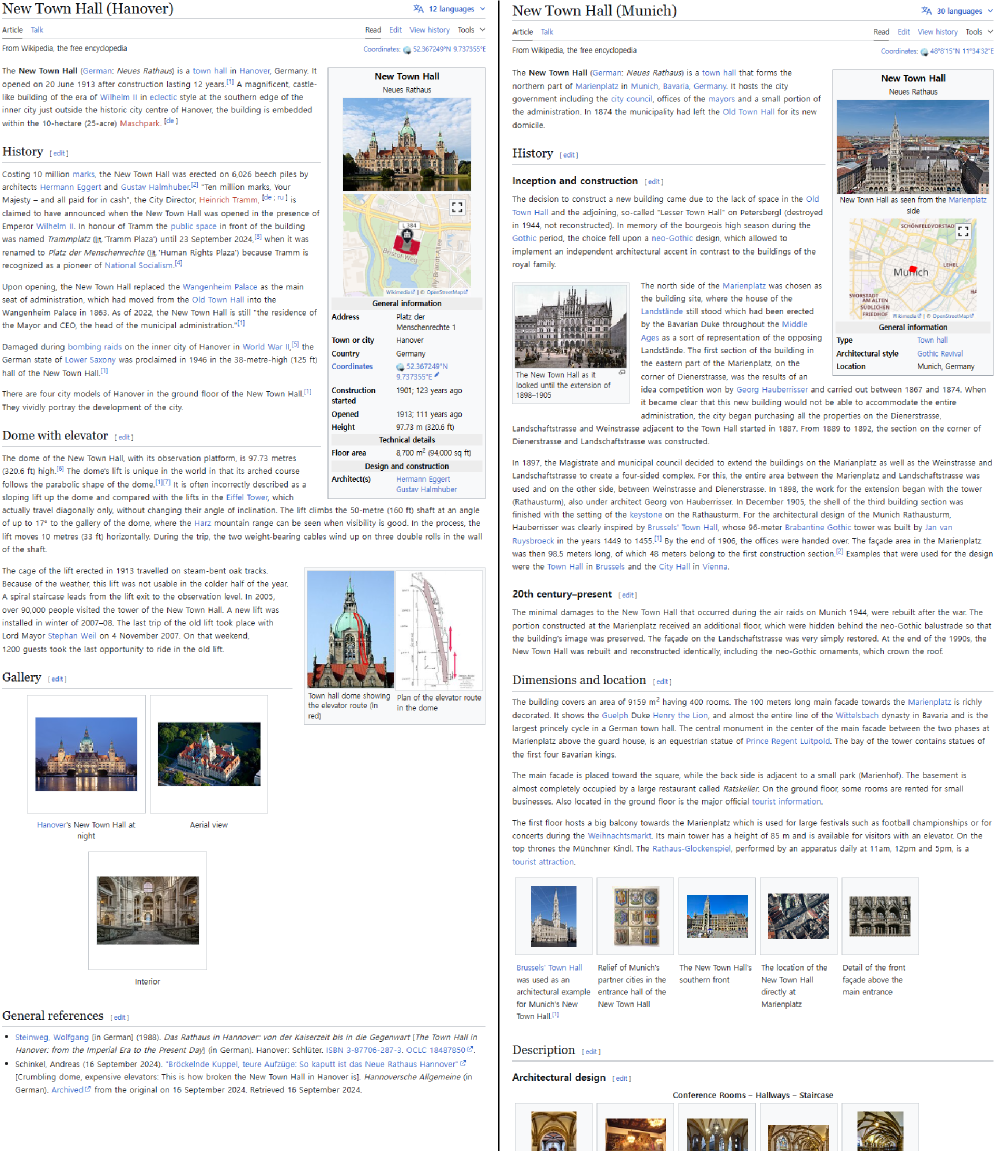Follow the Georg Hauberrisser link
The image size is (996, 1151).
(771, 390)
